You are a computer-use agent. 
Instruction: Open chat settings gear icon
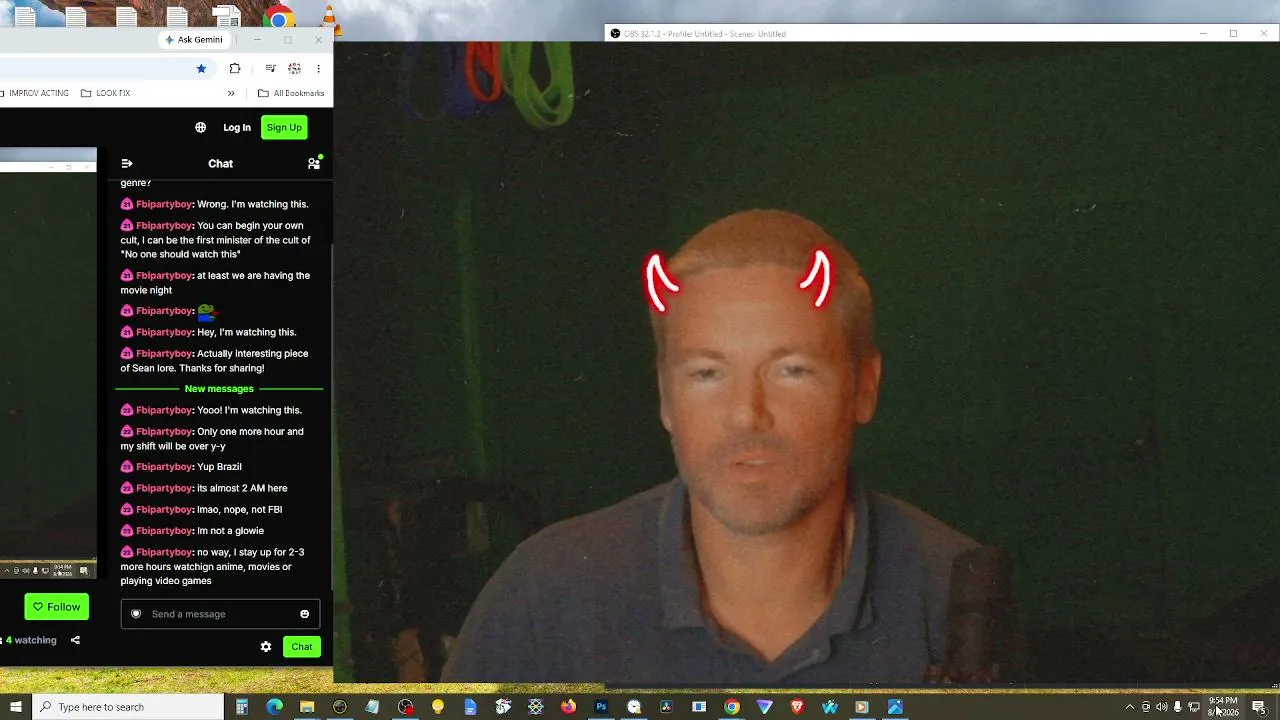pyautogui.click(x=266, y=647)
